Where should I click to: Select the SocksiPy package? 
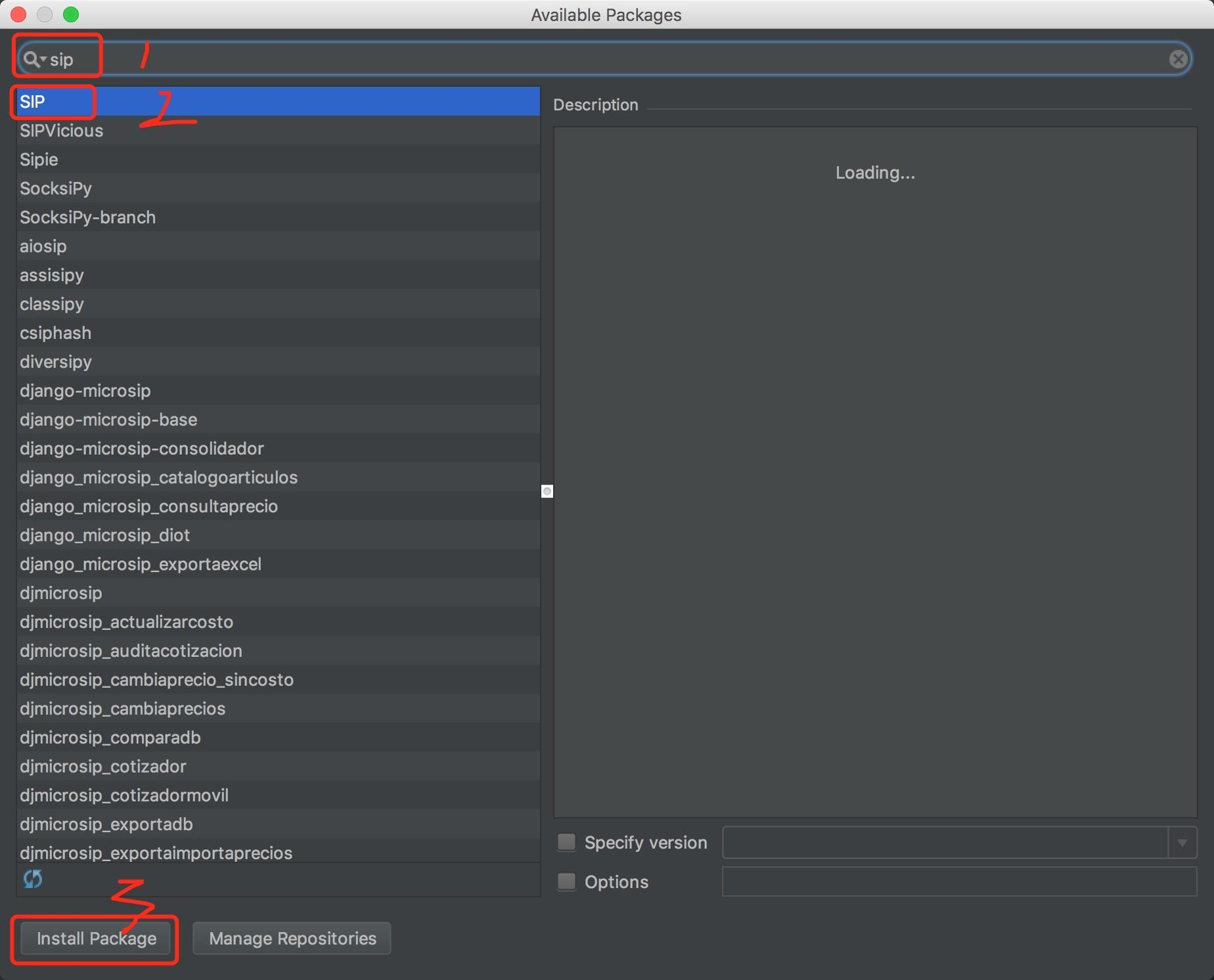tap(279, 188)
